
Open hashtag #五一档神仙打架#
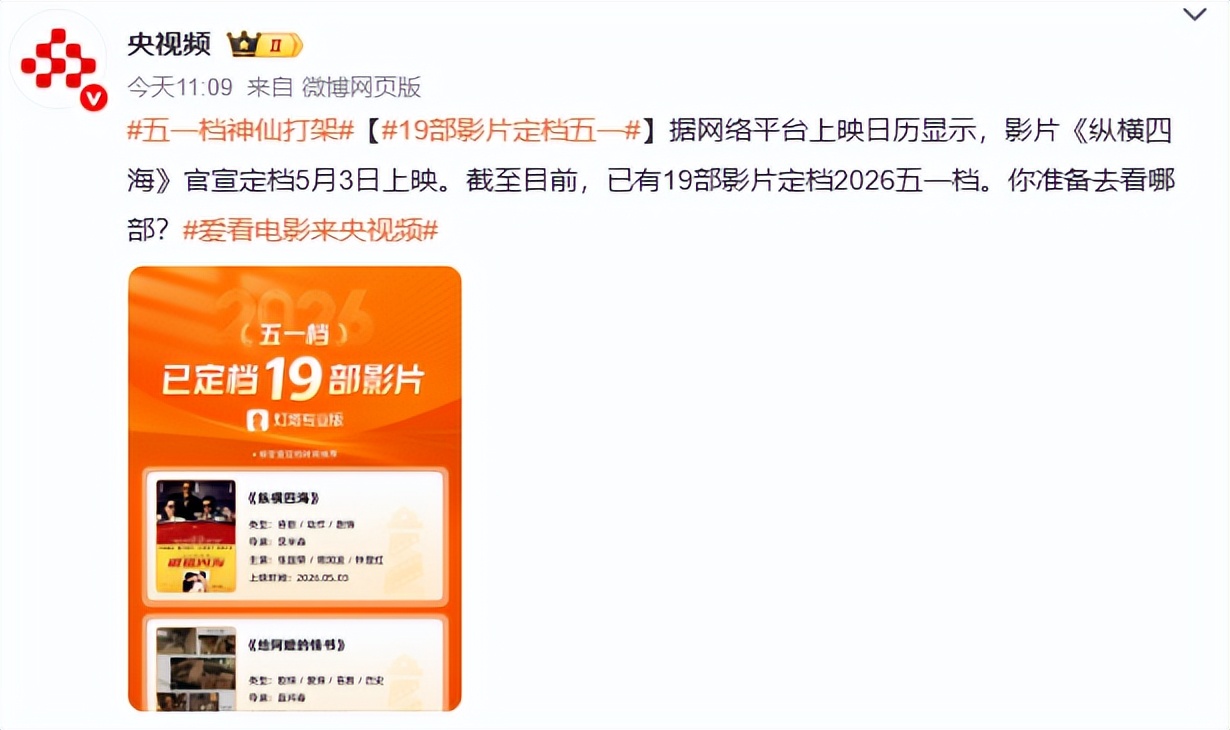point(241,131)
